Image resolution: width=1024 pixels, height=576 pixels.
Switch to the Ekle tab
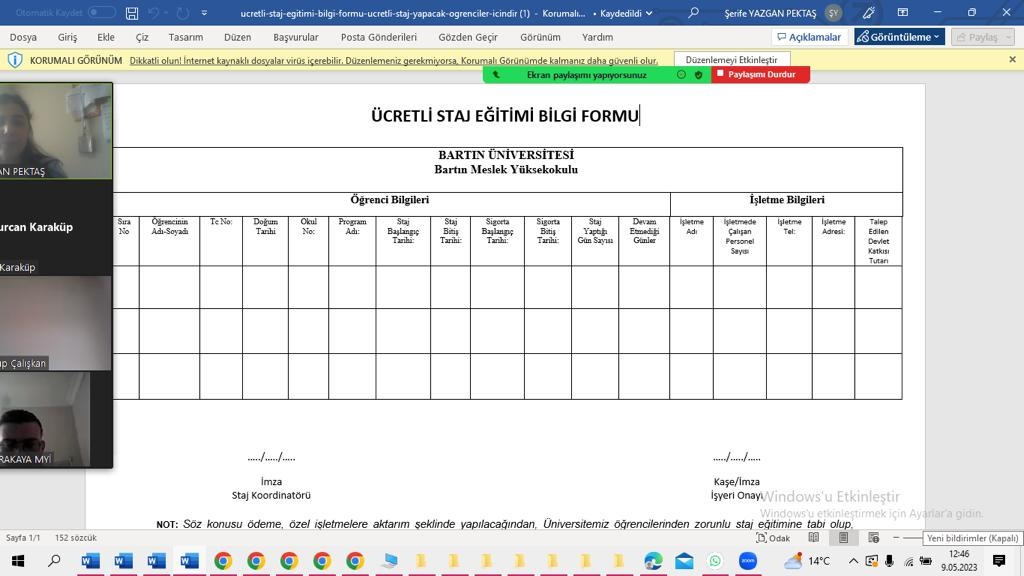coord(106,37)
